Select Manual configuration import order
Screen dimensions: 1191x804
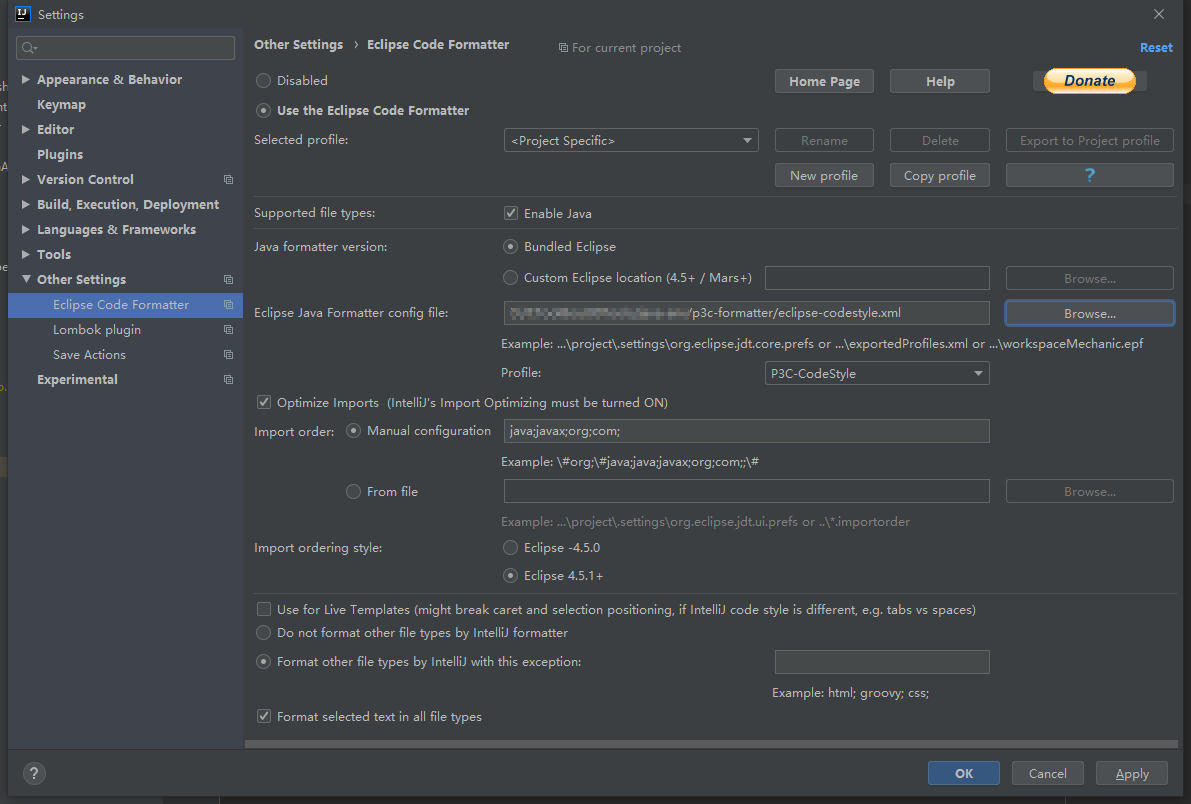pos(353,431)
